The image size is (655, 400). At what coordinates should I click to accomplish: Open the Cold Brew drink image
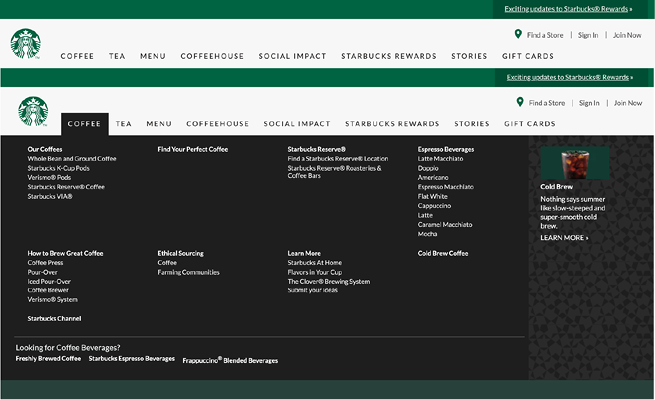coord(575,163)
